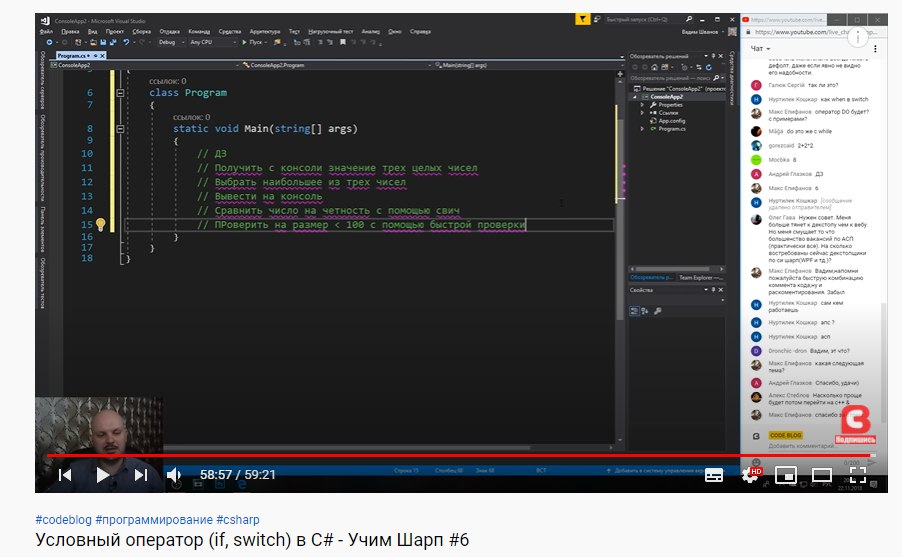This screenshot has height=557, width=902.
Task: Open the Файл menu in Visual Studio
Action: pyautogui.click(x=47, y=32)
